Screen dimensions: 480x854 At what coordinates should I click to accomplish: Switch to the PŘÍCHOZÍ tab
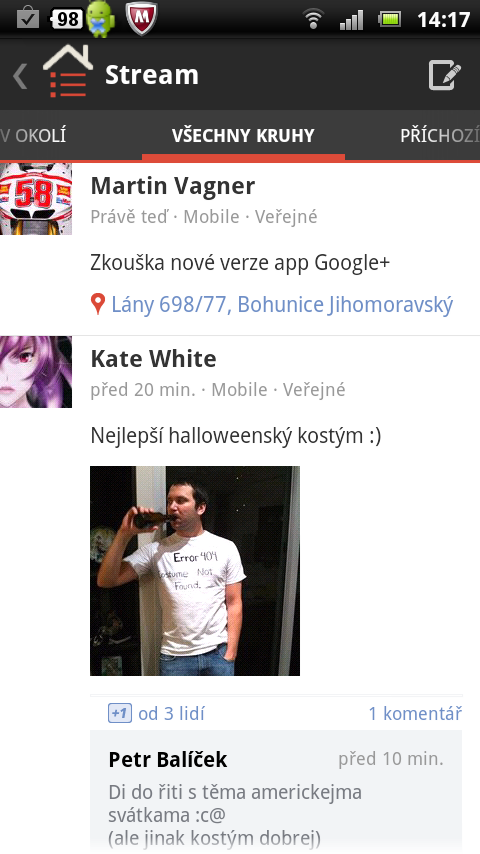click(440, 135)
